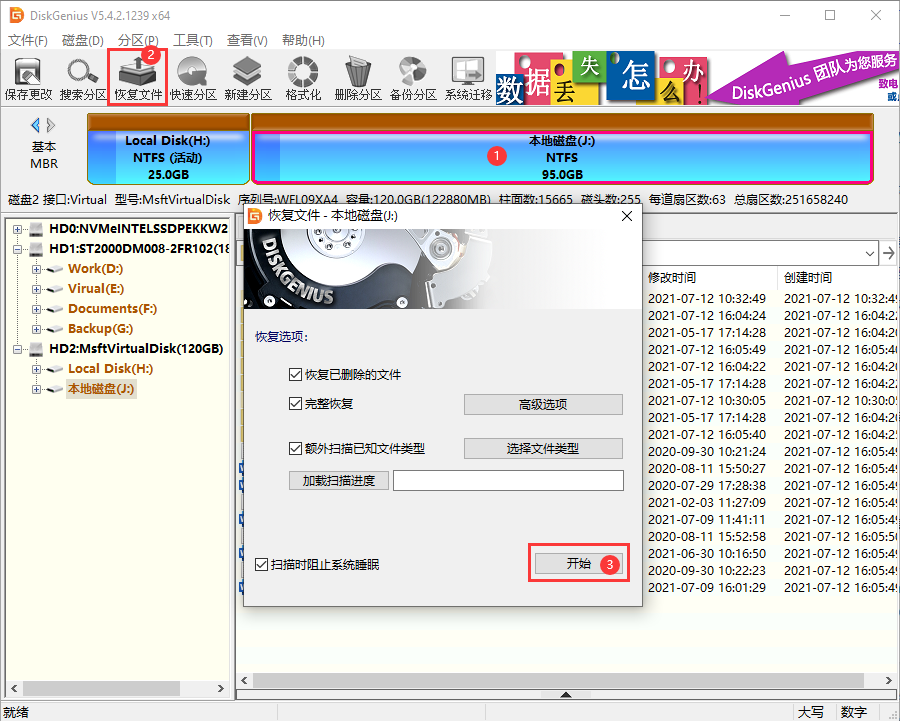Click the 新建分区 icon

coord(248,79)
